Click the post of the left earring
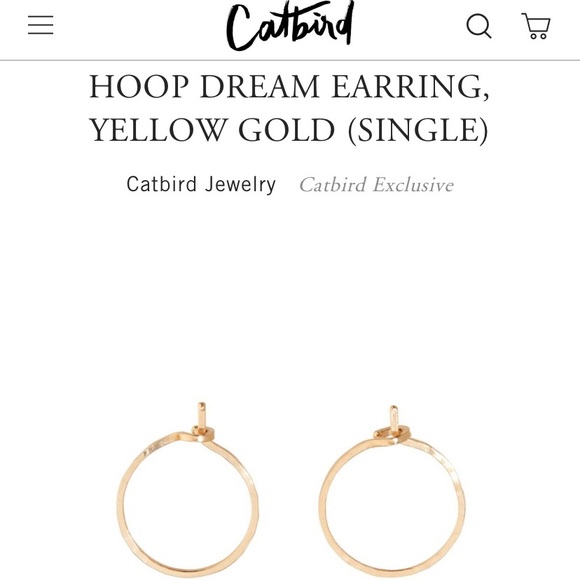This screenshot has height=580, width=580. click(202, 415)
